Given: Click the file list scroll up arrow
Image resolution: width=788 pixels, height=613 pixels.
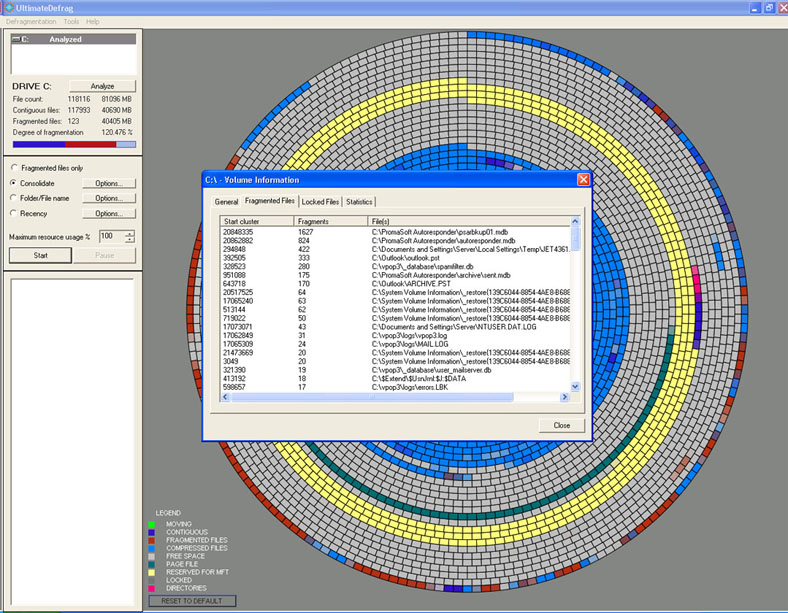Looking at the screenshot, I should [575, 222].
